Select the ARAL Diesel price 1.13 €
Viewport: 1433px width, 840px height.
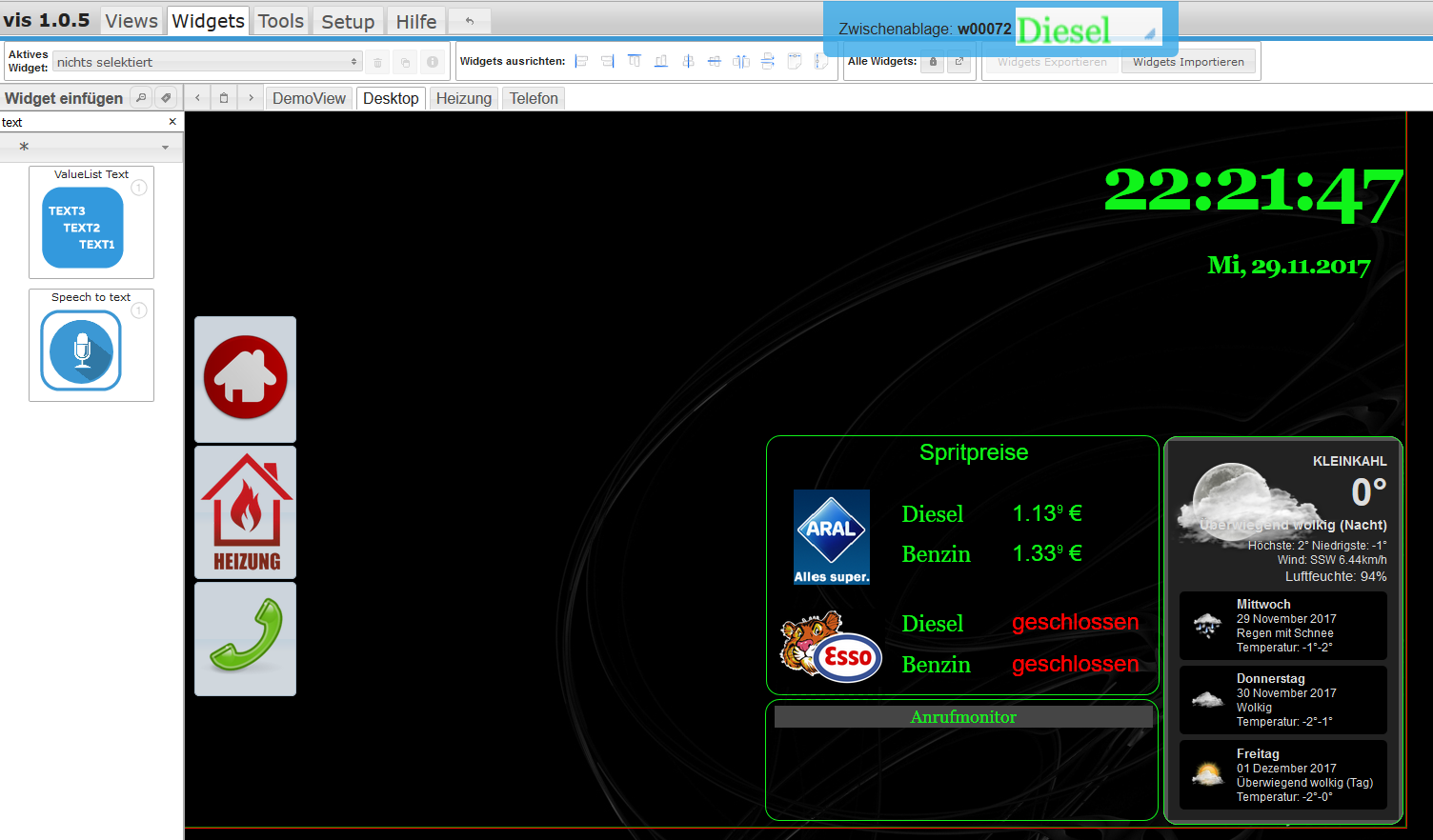(1047, 513)
